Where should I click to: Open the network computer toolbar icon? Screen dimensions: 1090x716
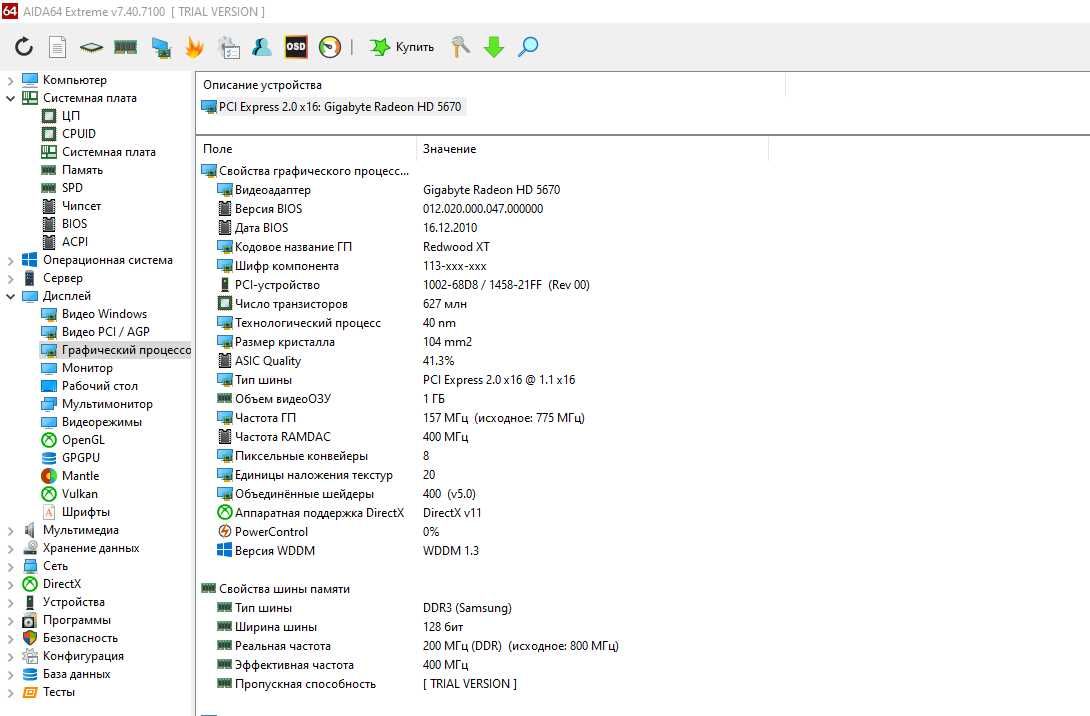(x=161, y=47)
